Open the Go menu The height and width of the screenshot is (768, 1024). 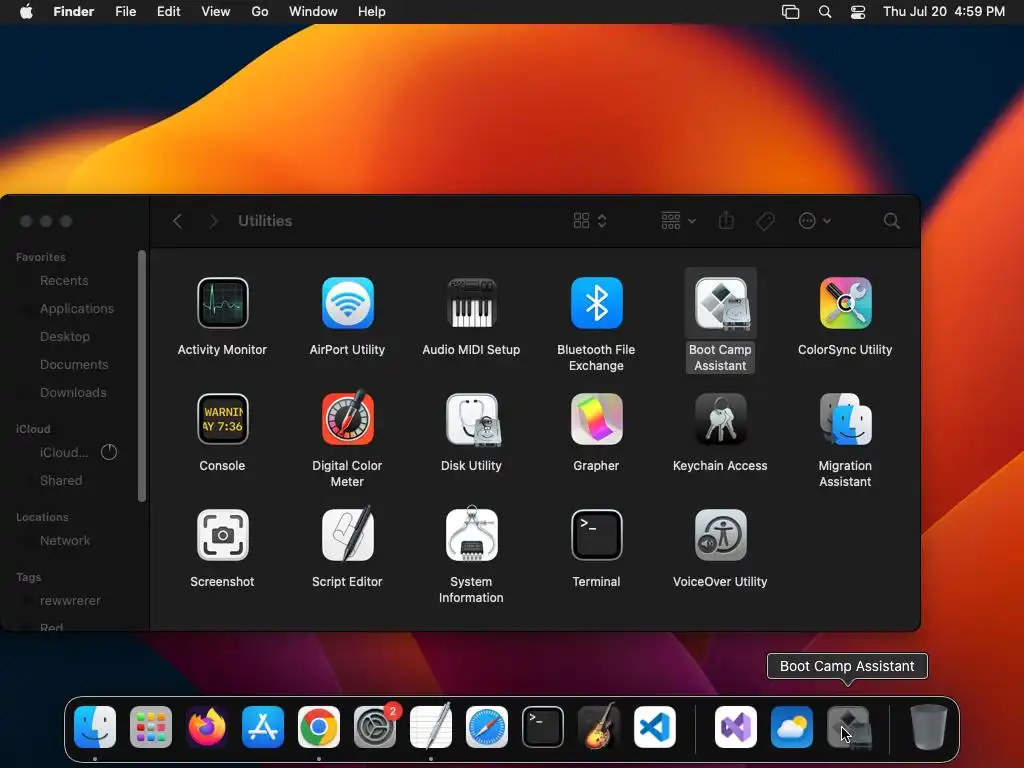click(x=260, y=12)
